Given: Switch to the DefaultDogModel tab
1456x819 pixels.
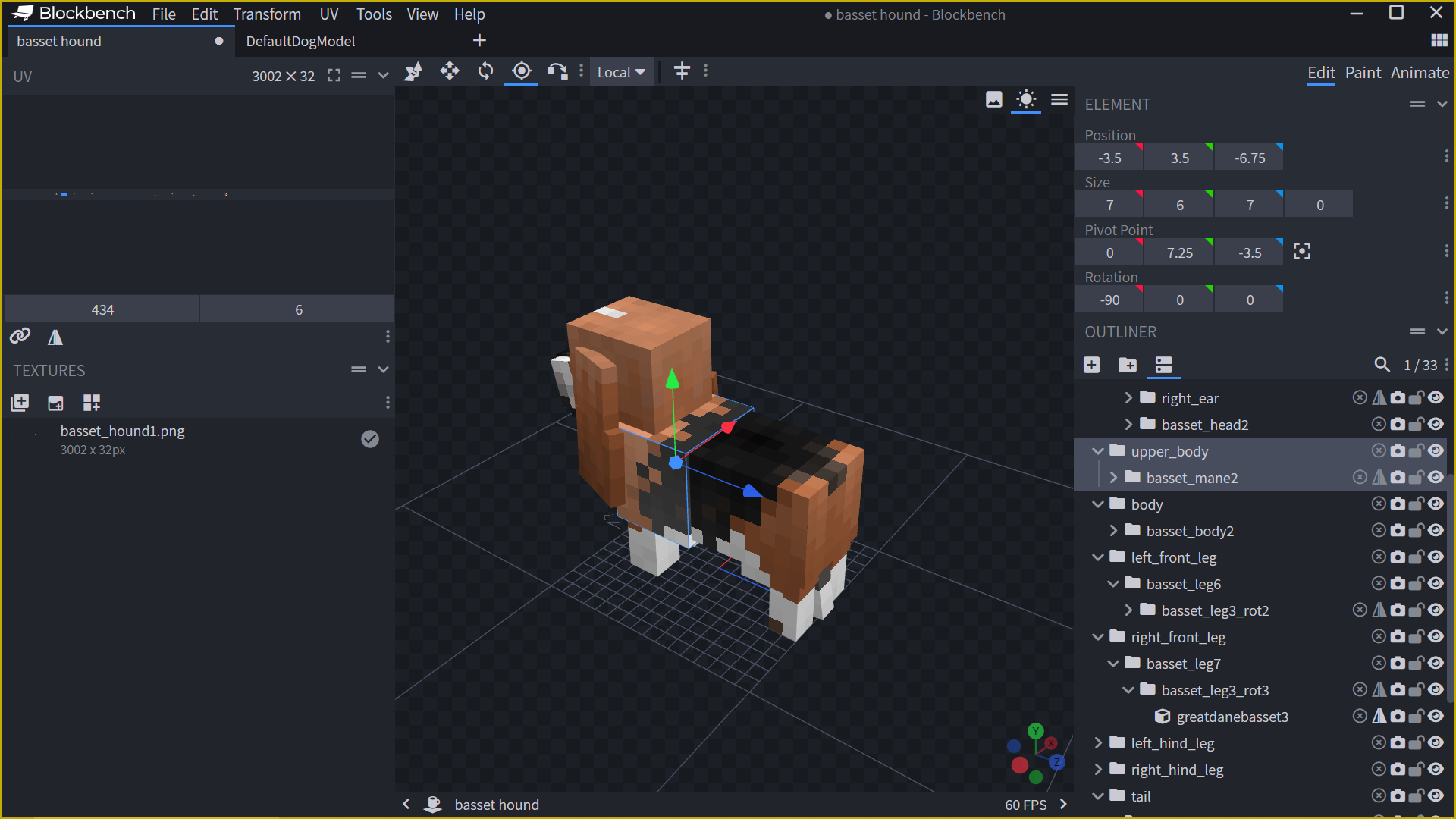Looking at the screenshot, I should [x=300, y=41].
